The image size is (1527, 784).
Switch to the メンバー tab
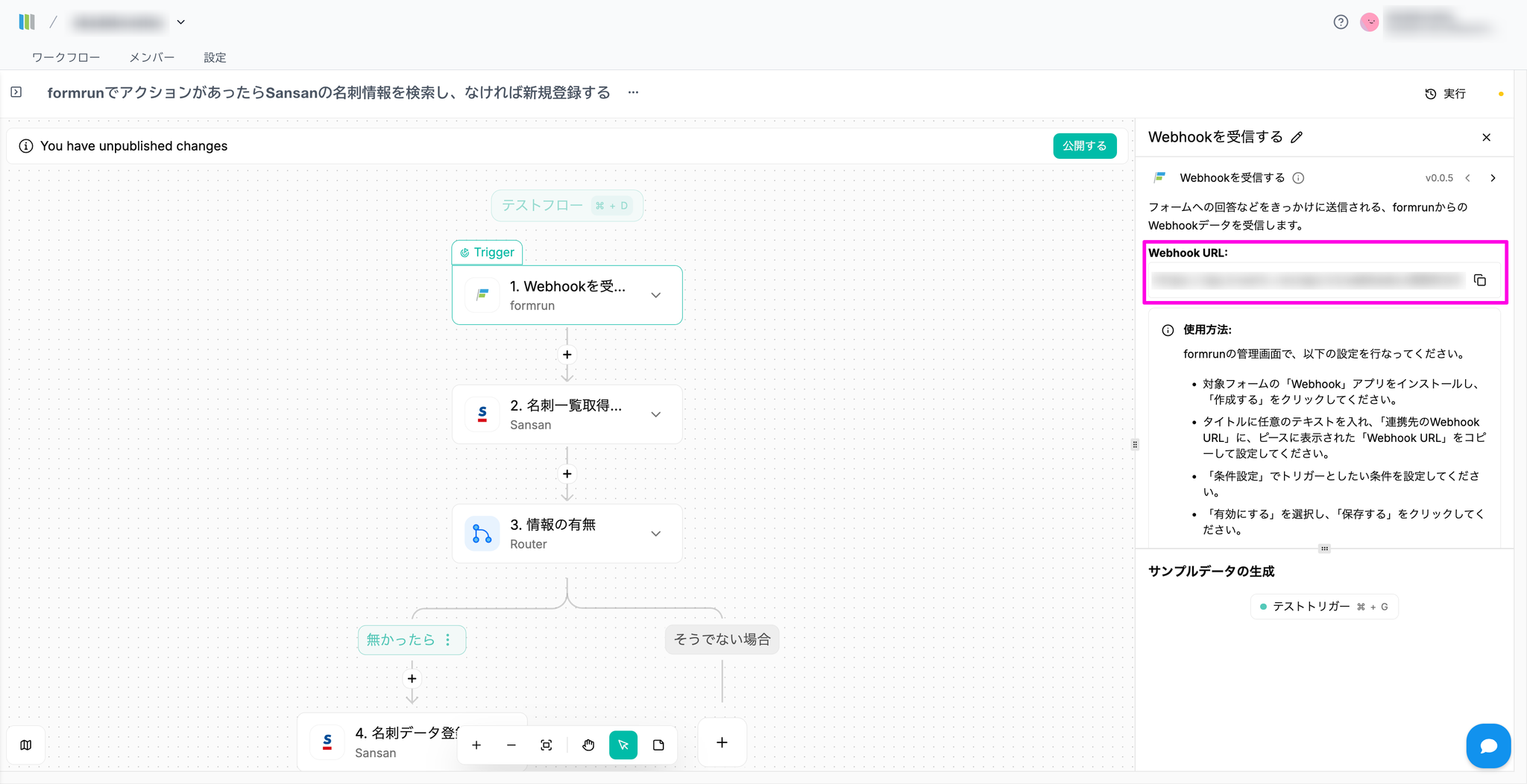click(152, 57)
